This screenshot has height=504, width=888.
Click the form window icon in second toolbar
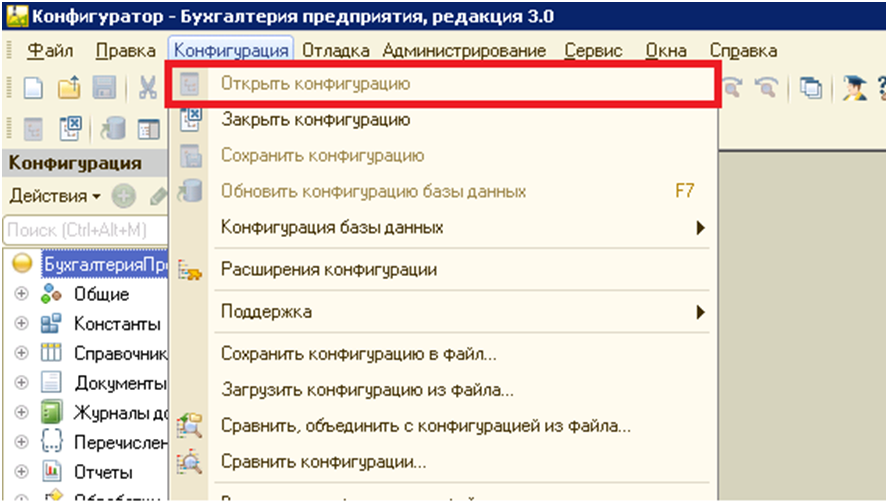click(149, 130)
